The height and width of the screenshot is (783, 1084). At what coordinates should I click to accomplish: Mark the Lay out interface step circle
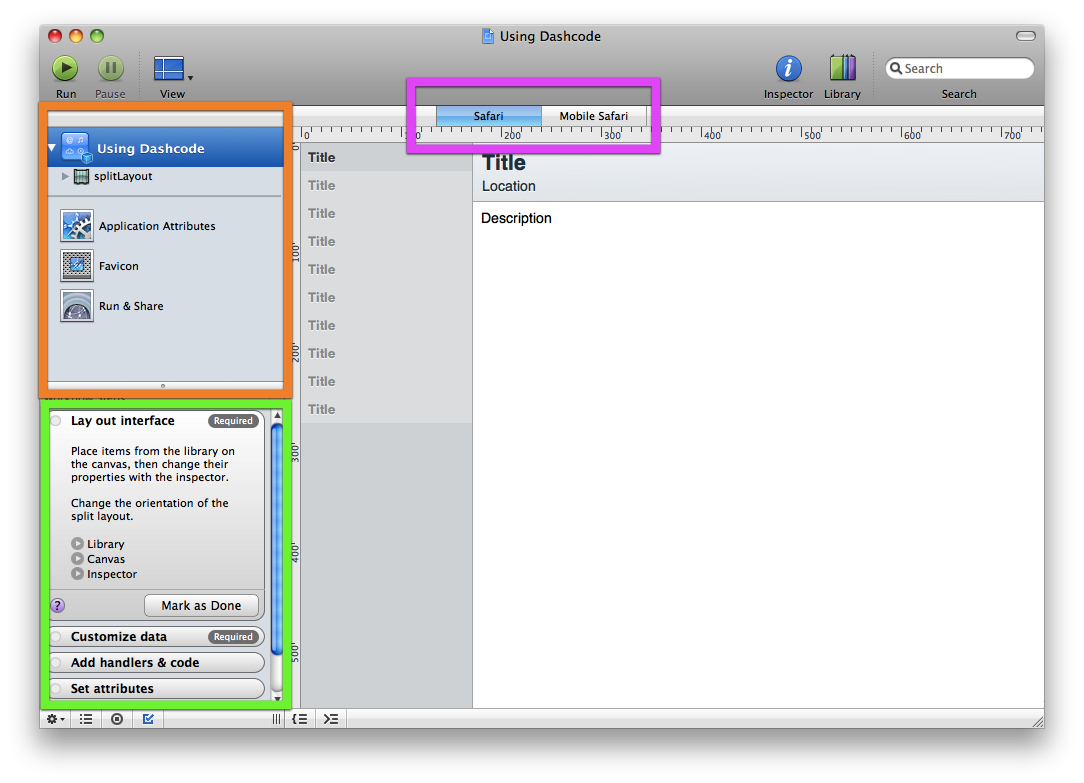pos(56,421)
